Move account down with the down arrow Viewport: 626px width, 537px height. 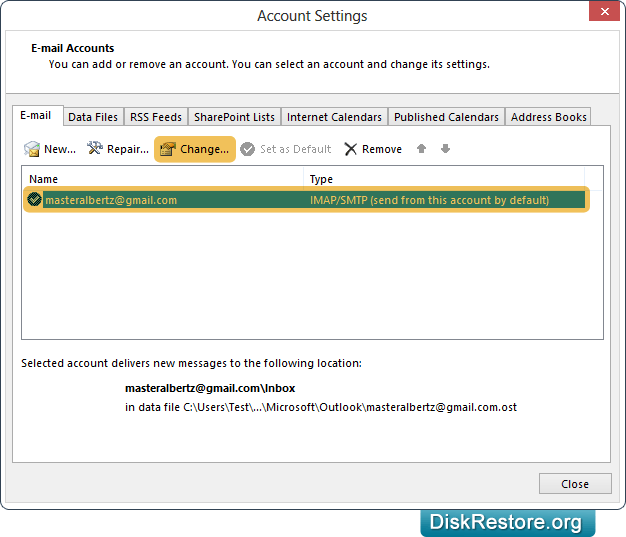coord(446,149)
